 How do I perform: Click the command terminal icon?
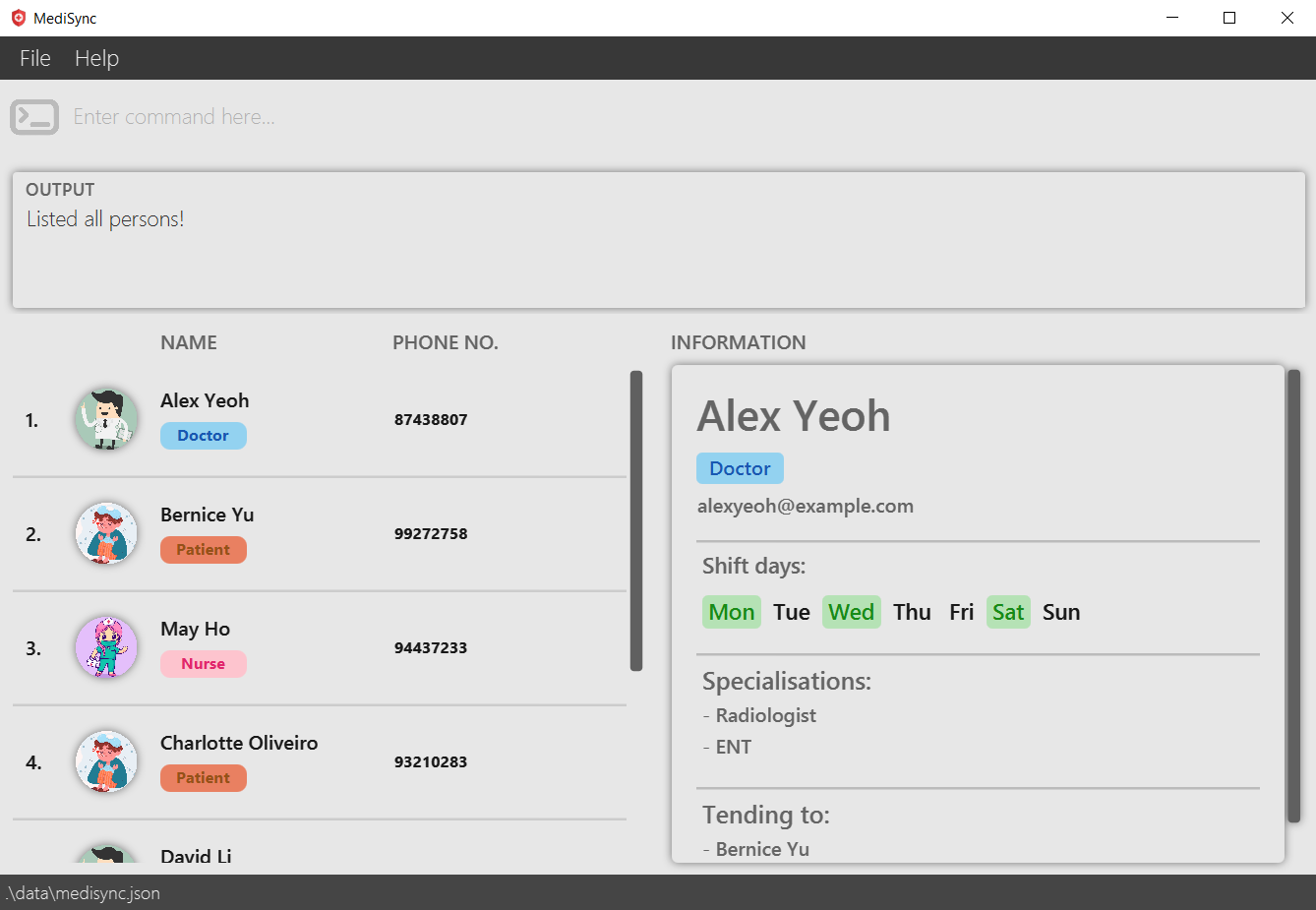point(34,117)
